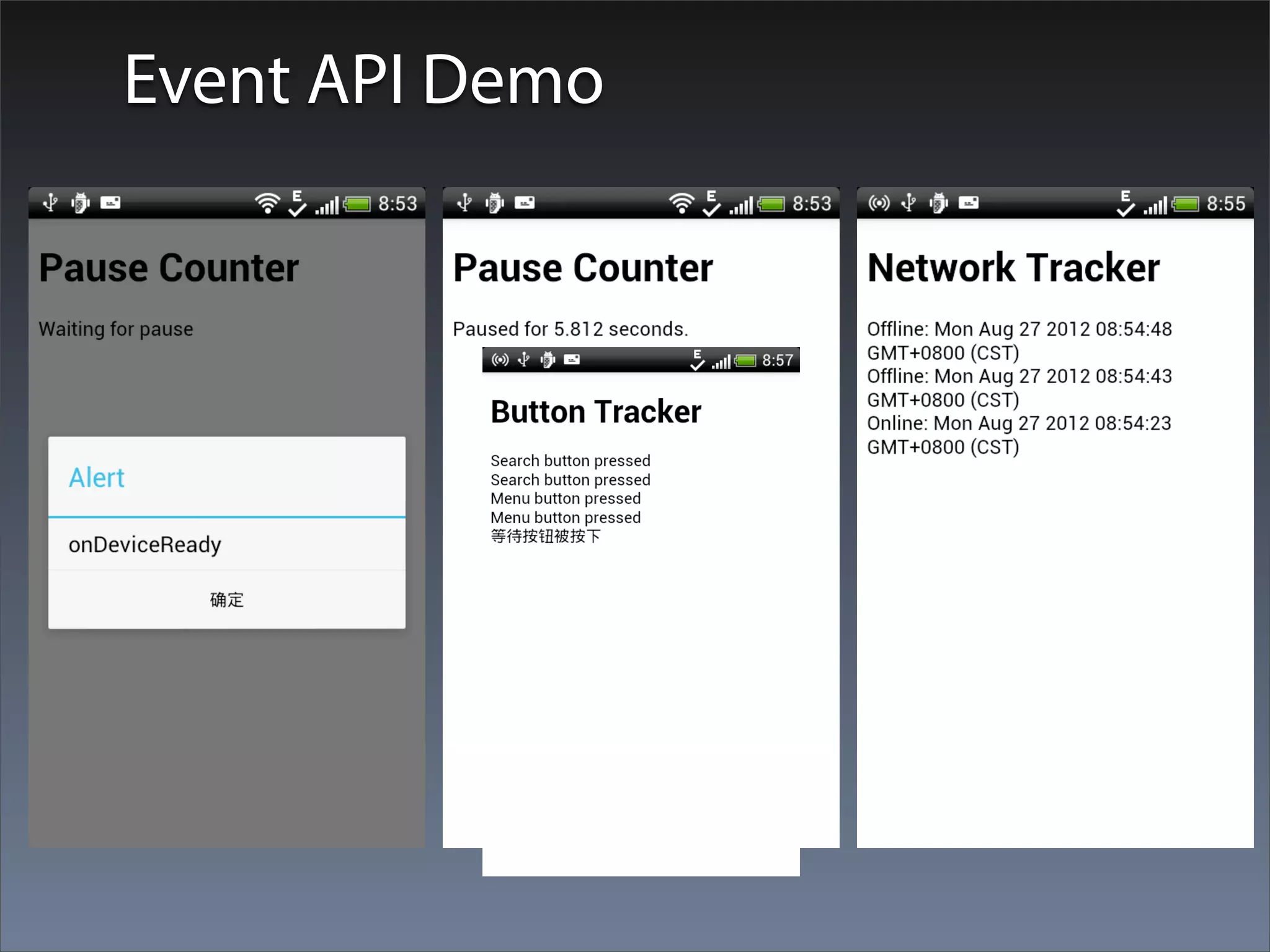Click USB icon in Button Tracker status bar
This screenshot has width=1270, height=952.
click(524, 359)
